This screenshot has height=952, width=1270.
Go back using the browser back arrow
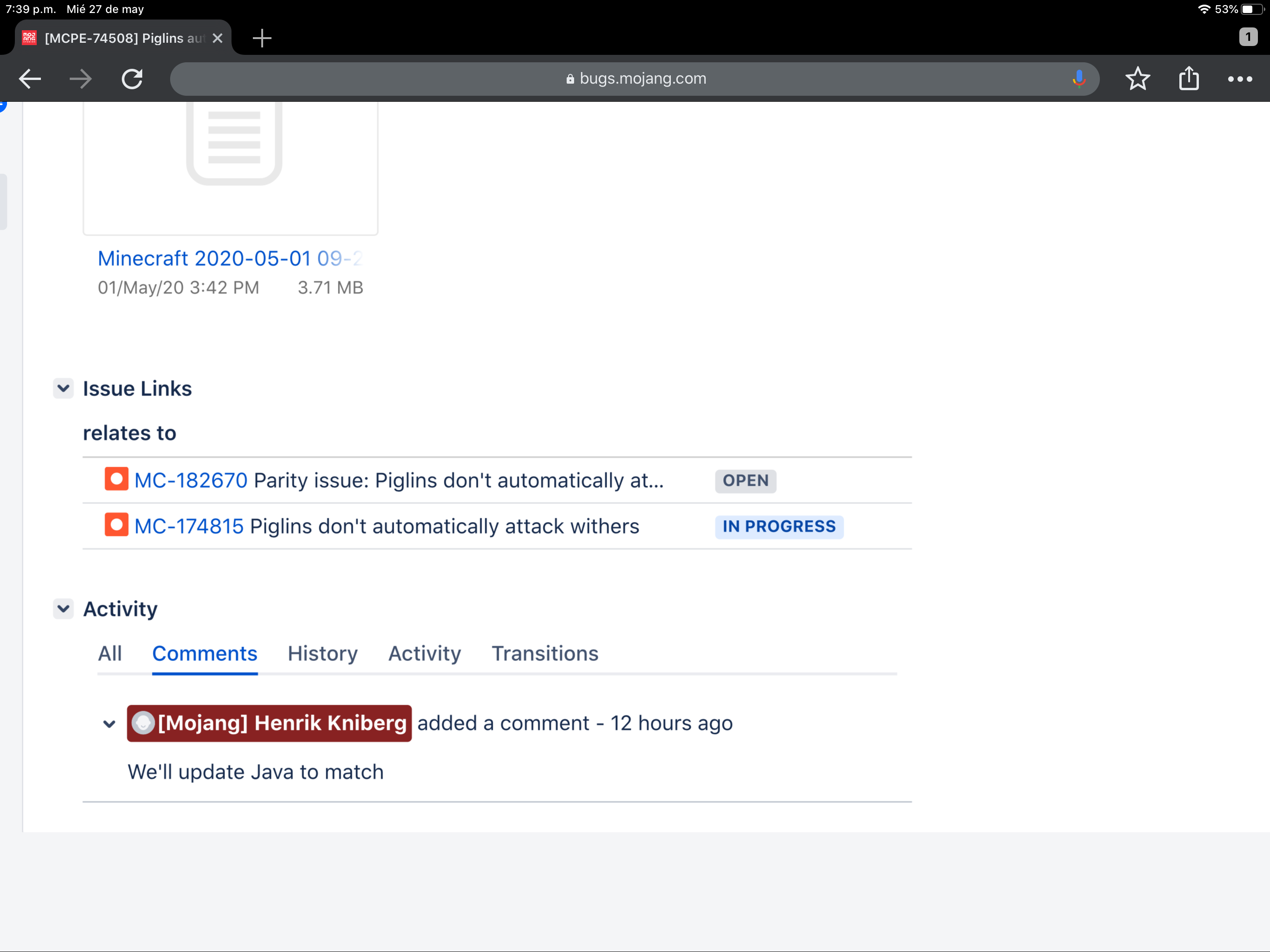(30, 79)
